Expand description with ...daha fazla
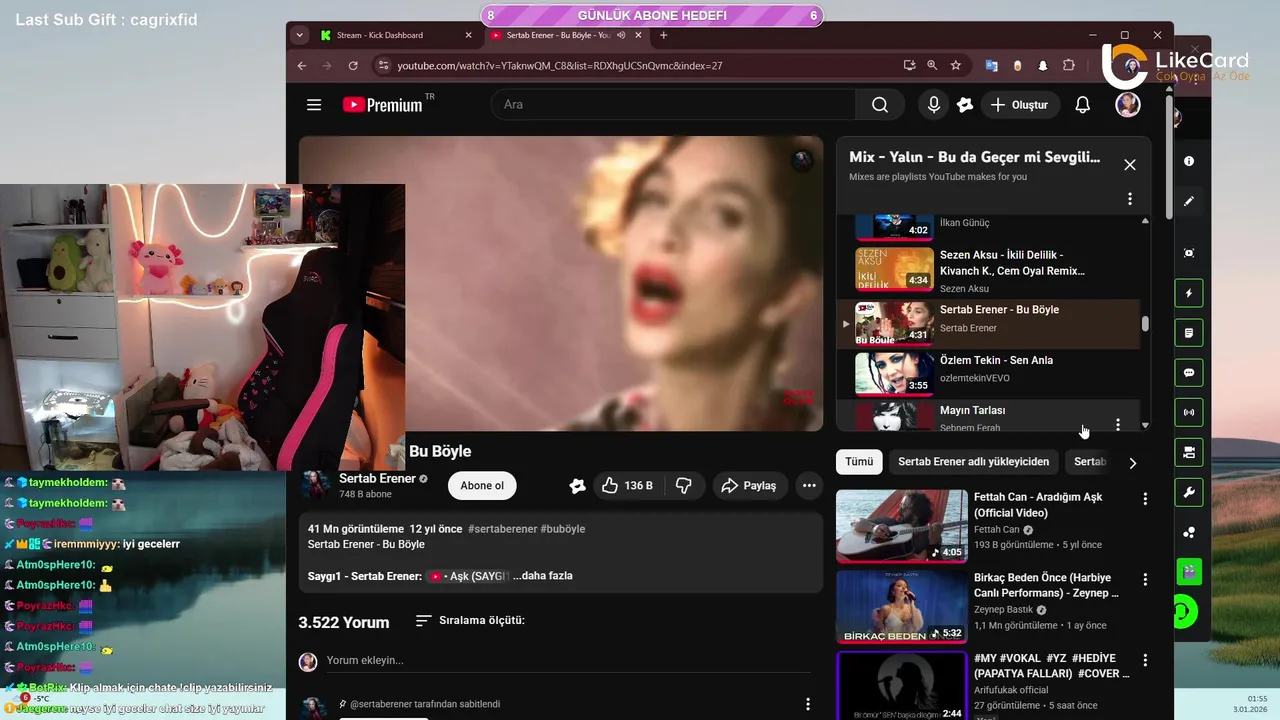 (543, 576)
